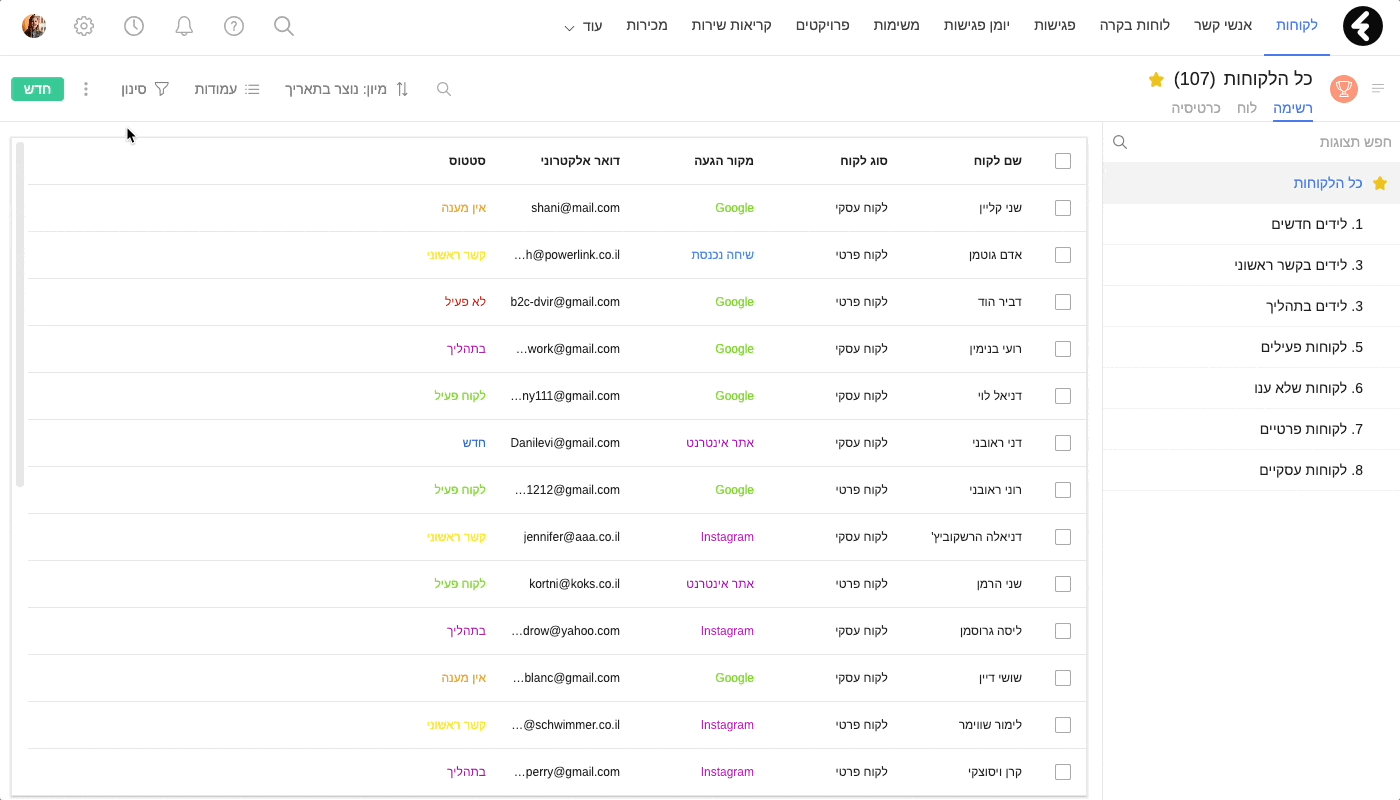Switch to the כרטיסיה view tab
This screenshot has width=1400, height=800.
pyautogui.click(x=1196, y=107)
